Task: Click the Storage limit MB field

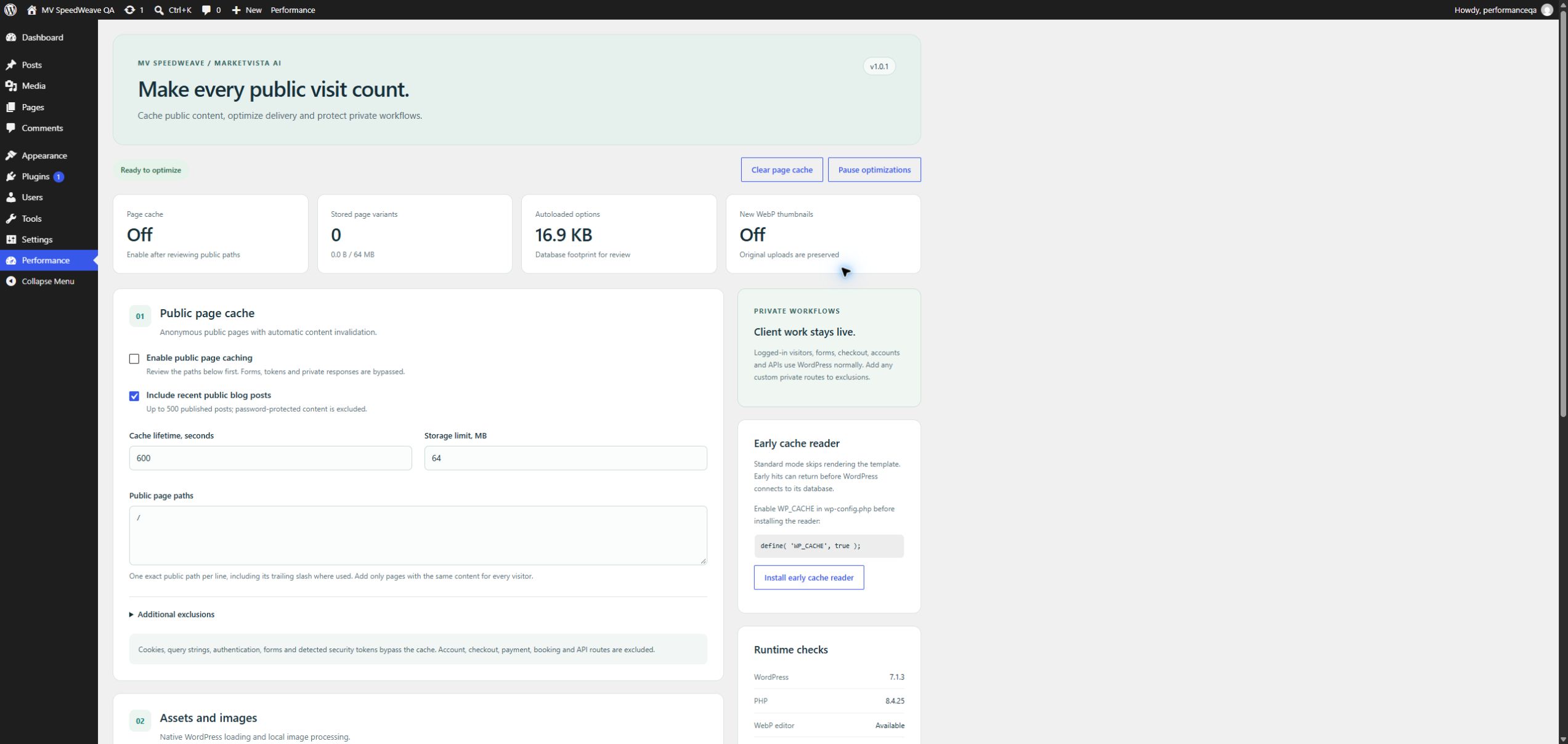Action: click(x=565, y=458)
